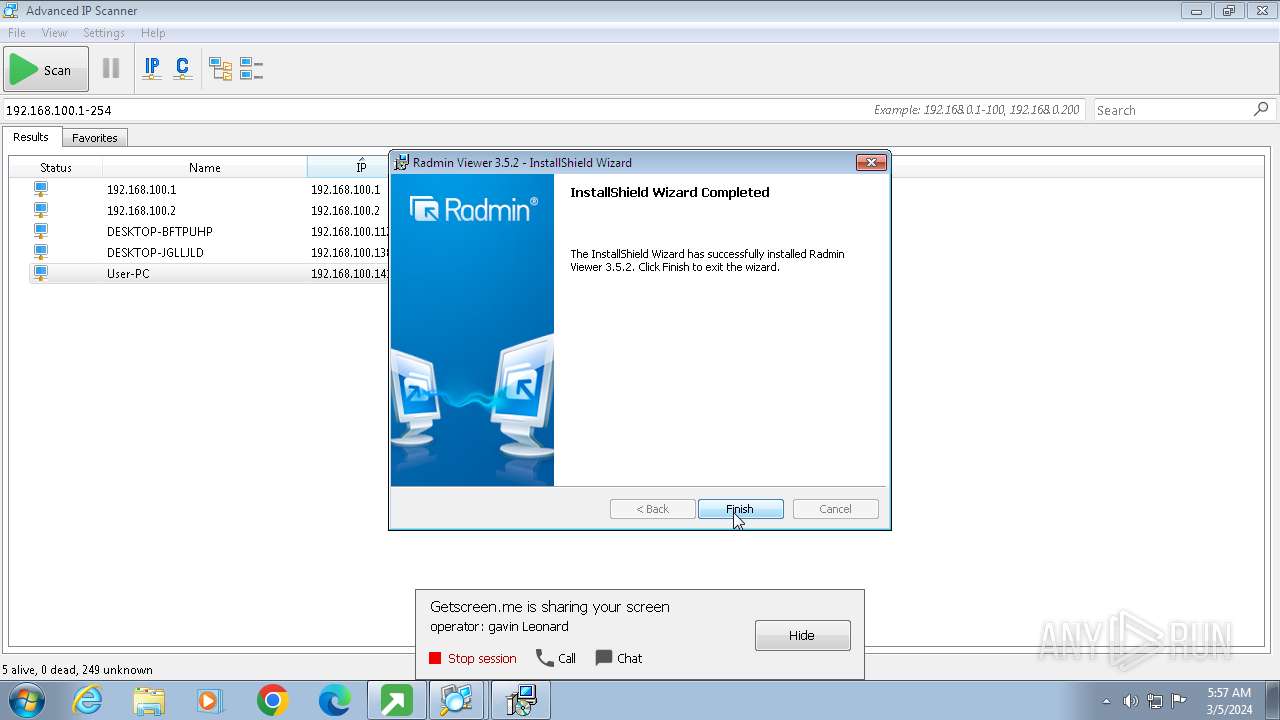Click computer status icon for User-PC
The image size is (1280, 720).
click(x=41, y=273)
